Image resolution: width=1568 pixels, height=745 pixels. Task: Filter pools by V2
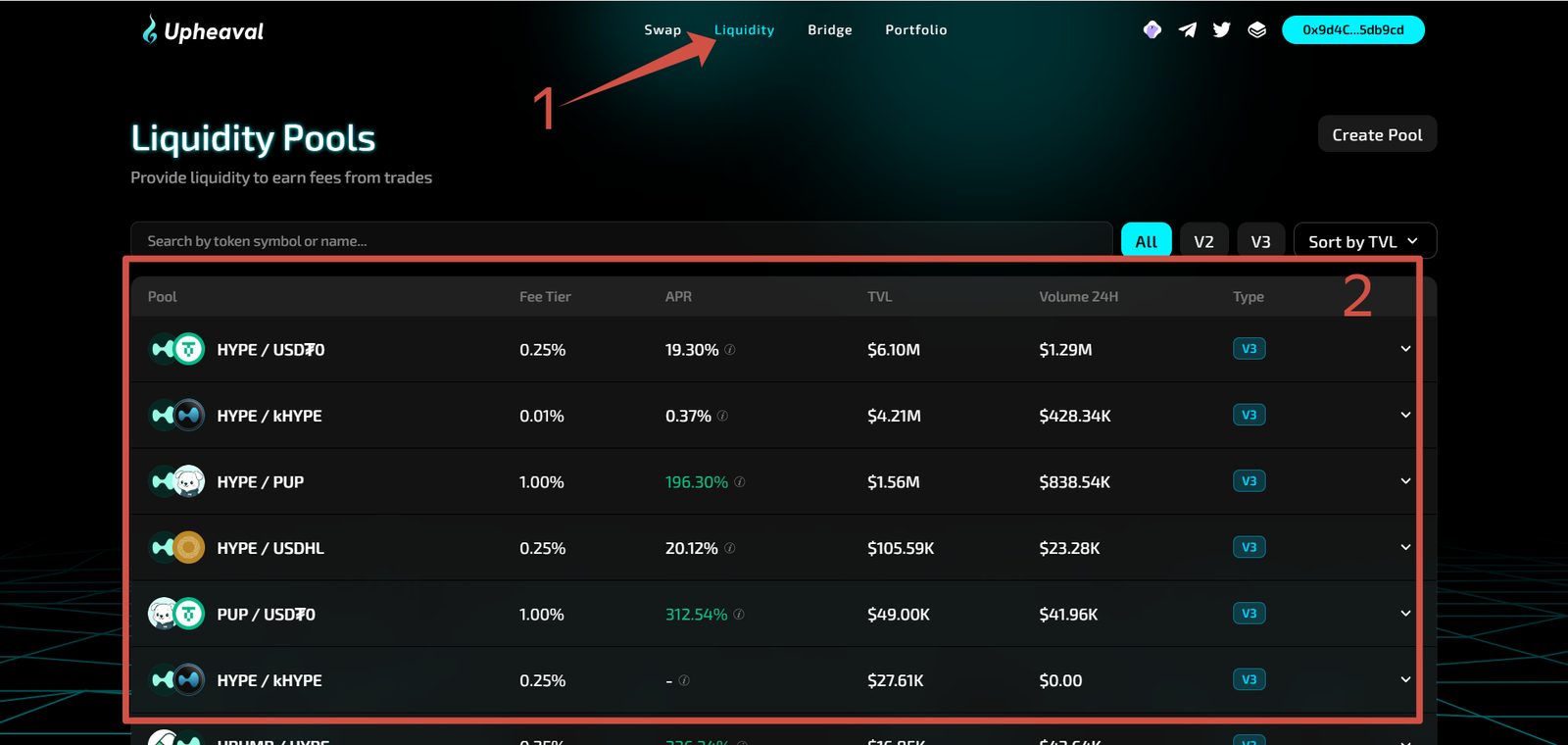click(1203, 241)
